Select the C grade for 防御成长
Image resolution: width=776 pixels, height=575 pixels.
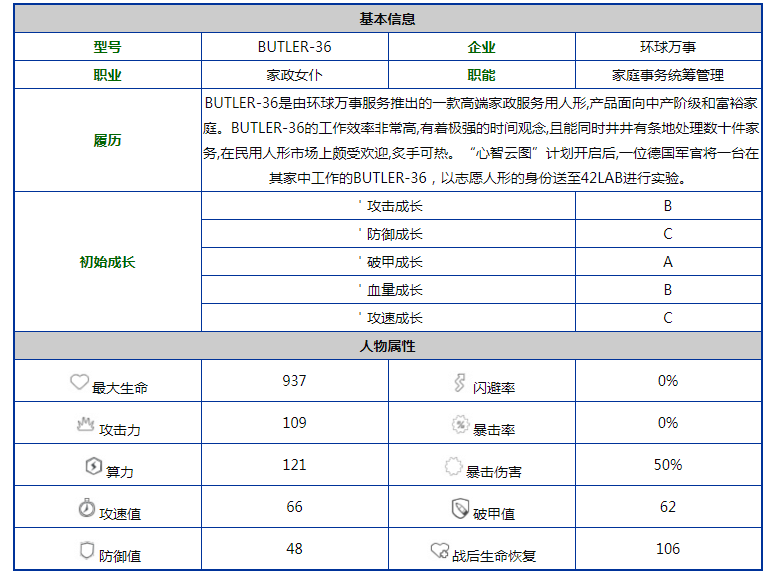click(x=668, y=234)
